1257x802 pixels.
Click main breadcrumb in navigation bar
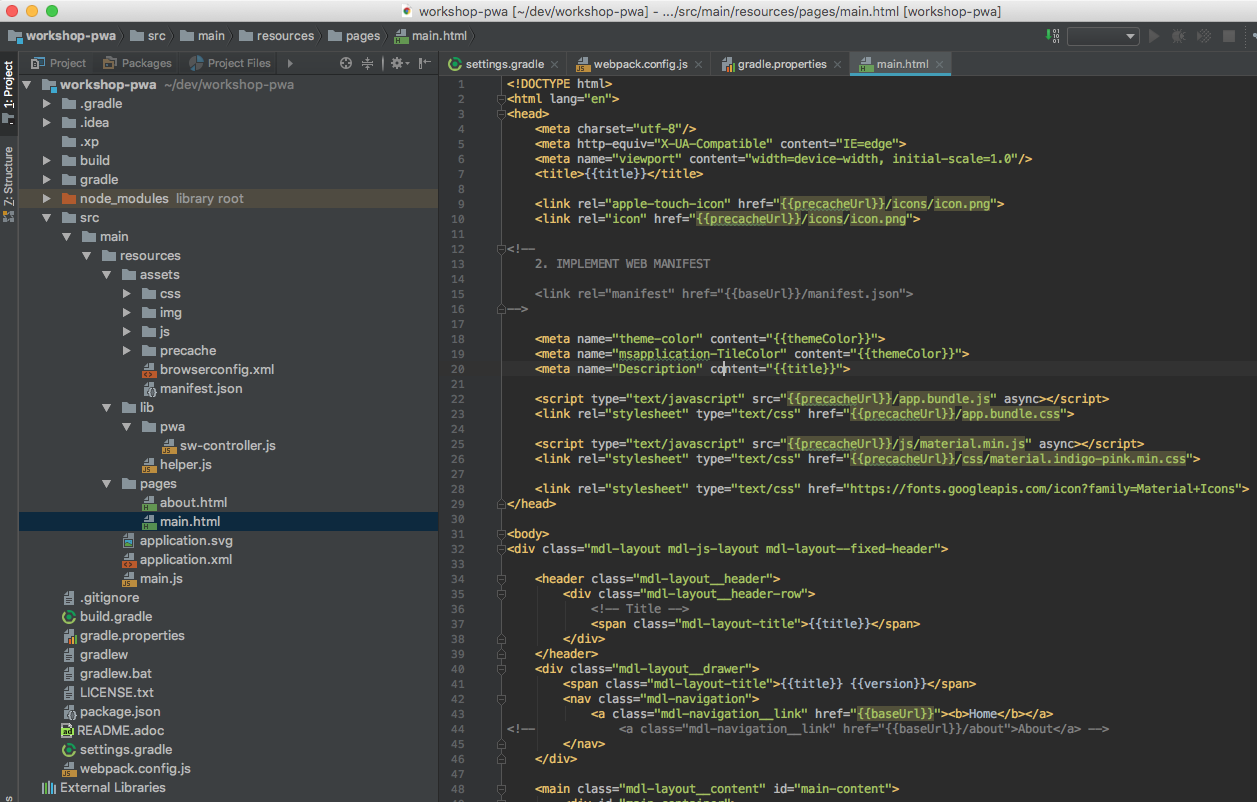click(x=201, y=36)
